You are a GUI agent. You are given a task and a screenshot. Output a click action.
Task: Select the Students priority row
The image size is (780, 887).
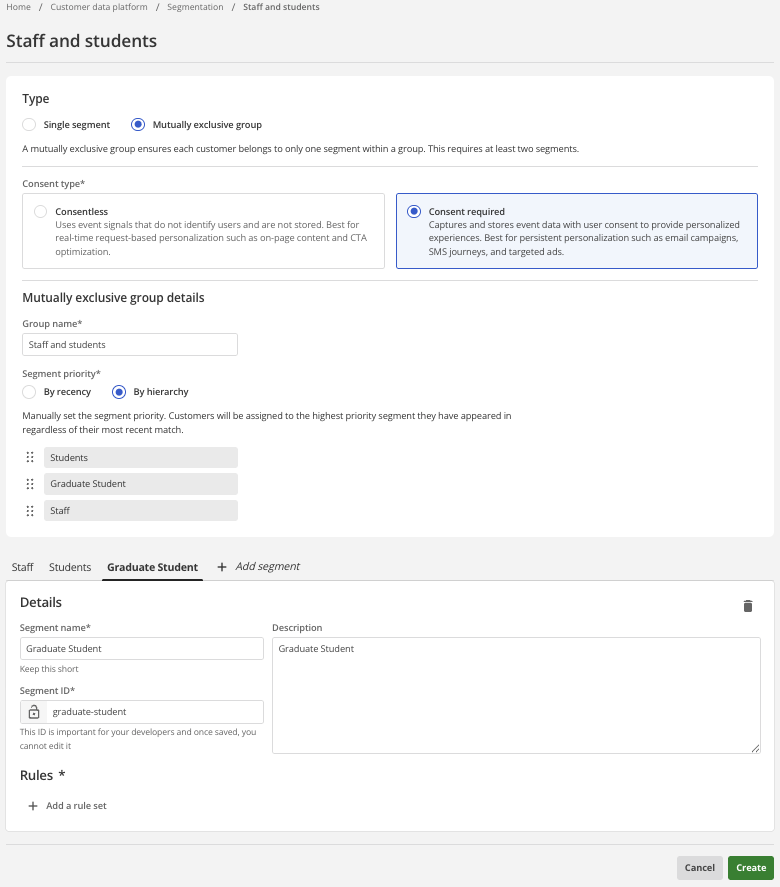pos(141,457)
